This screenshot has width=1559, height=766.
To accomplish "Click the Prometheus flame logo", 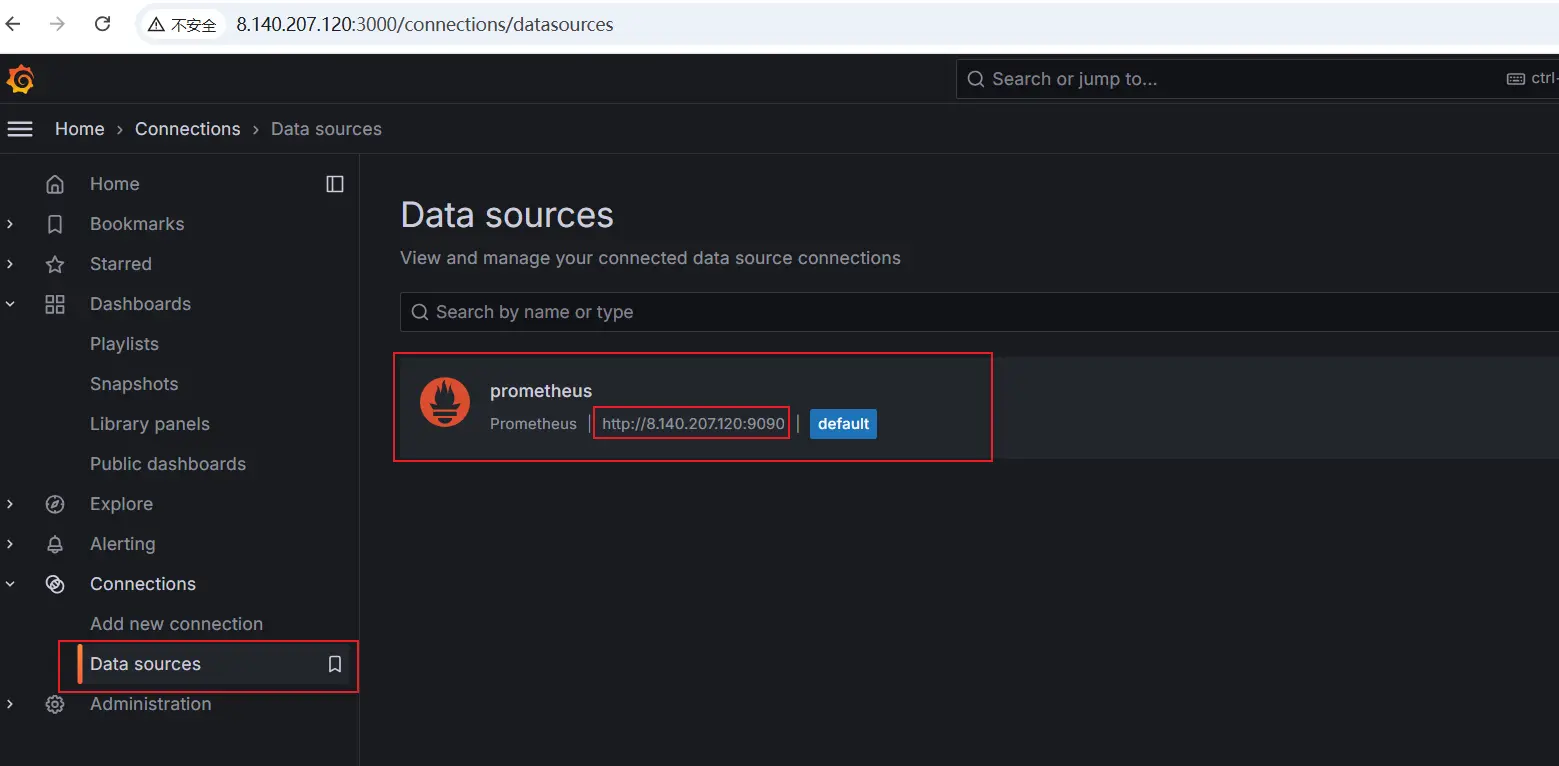I will click(x=445, y=403).
